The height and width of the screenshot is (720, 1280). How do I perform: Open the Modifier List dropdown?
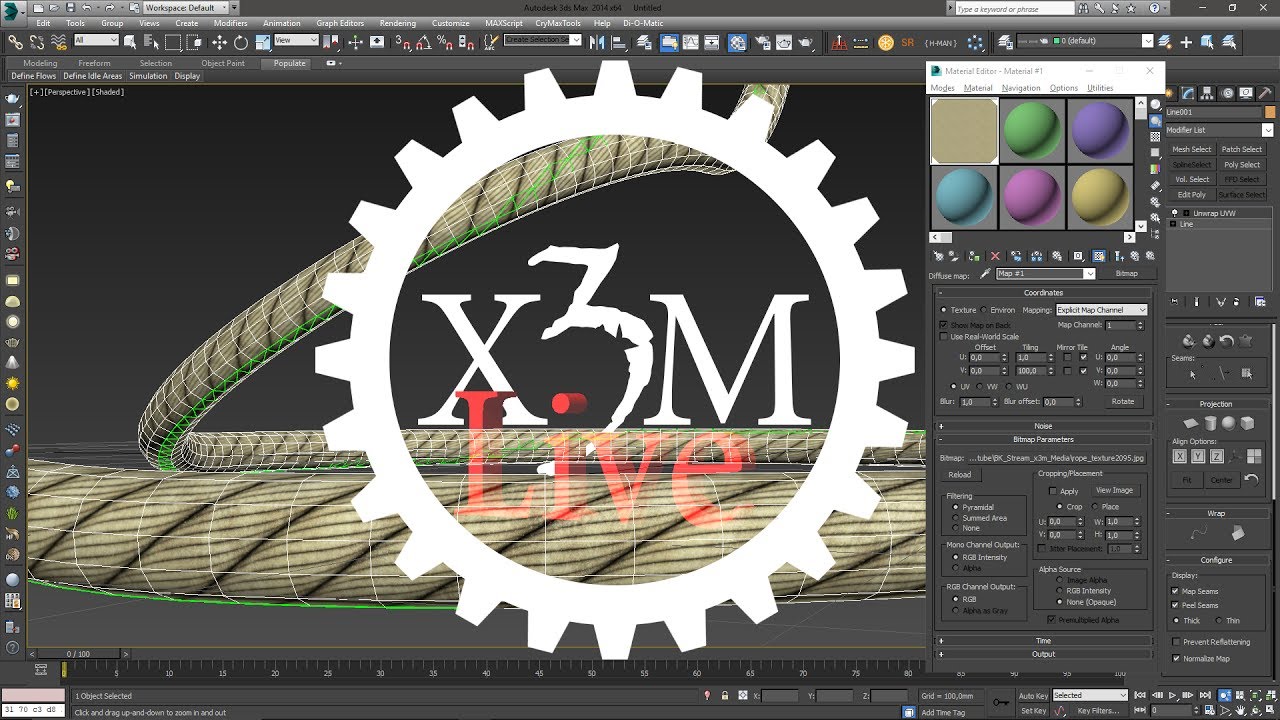pos(1220,130)
